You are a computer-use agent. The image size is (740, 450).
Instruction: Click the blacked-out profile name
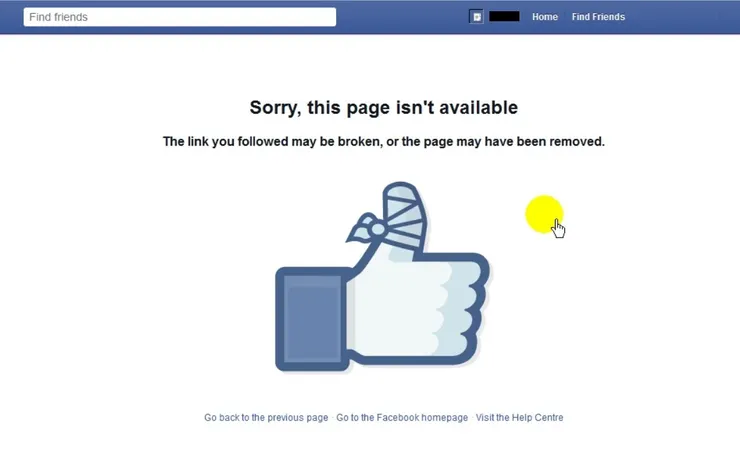(504, 17)
